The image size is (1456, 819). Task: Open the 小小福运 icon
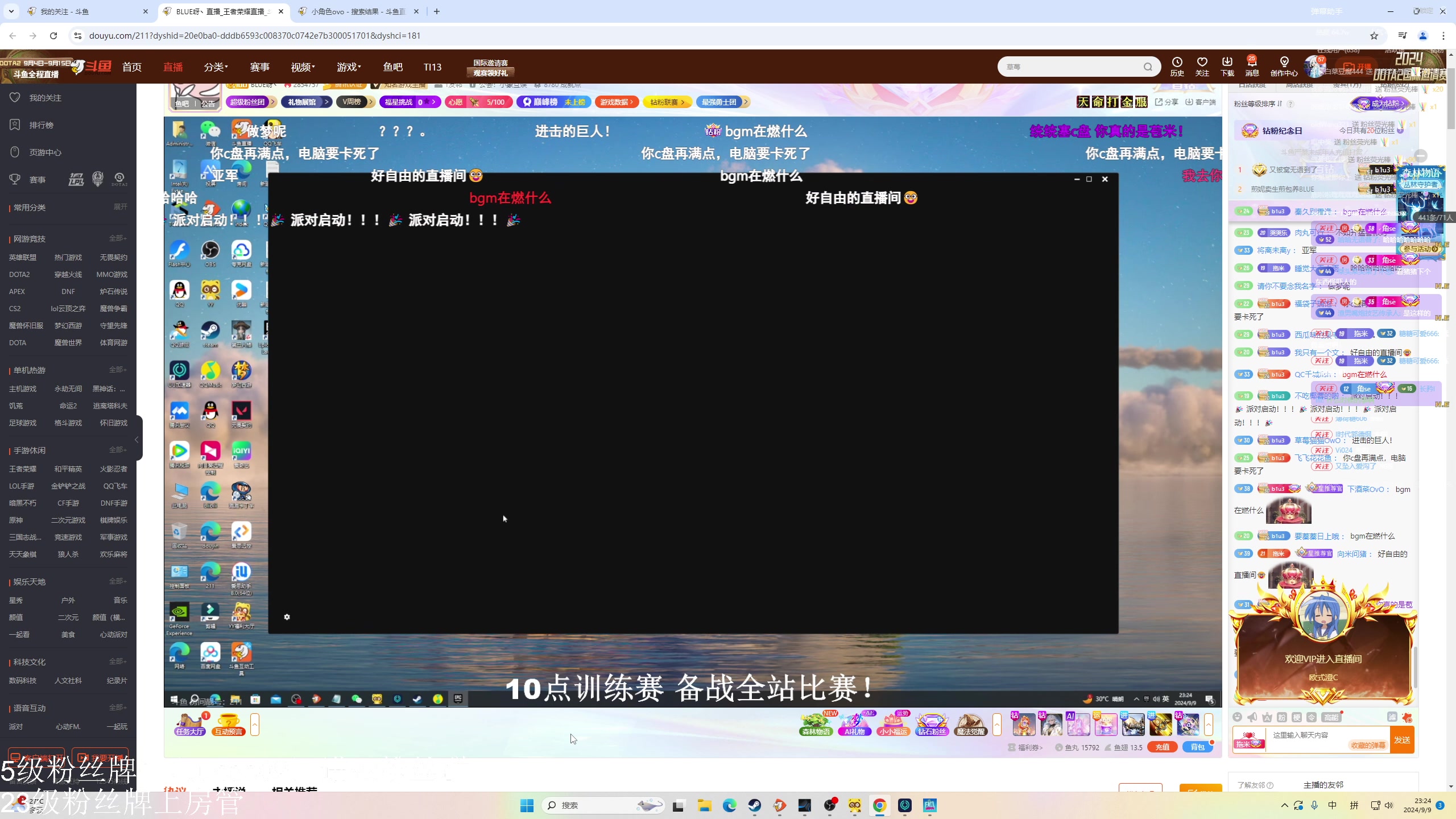(893, 724)
